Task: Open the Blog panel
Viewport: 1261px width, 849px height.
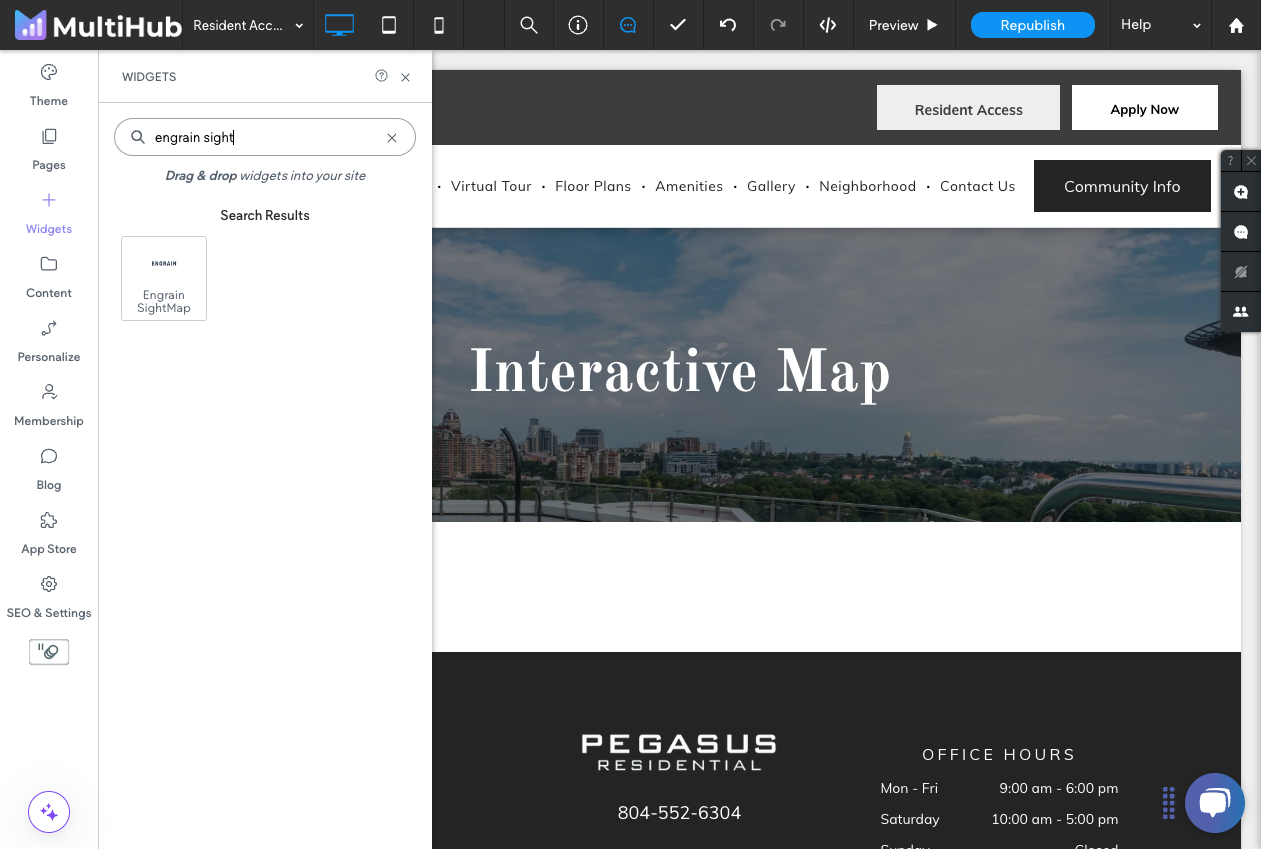Action: coord(49,469)
